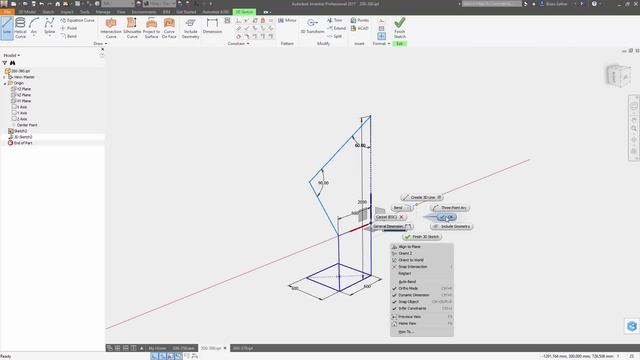Viewport: 640px width, 360px height.
Task: Click Cancel (ESC) in marking menu
Action: click(390, 217)
